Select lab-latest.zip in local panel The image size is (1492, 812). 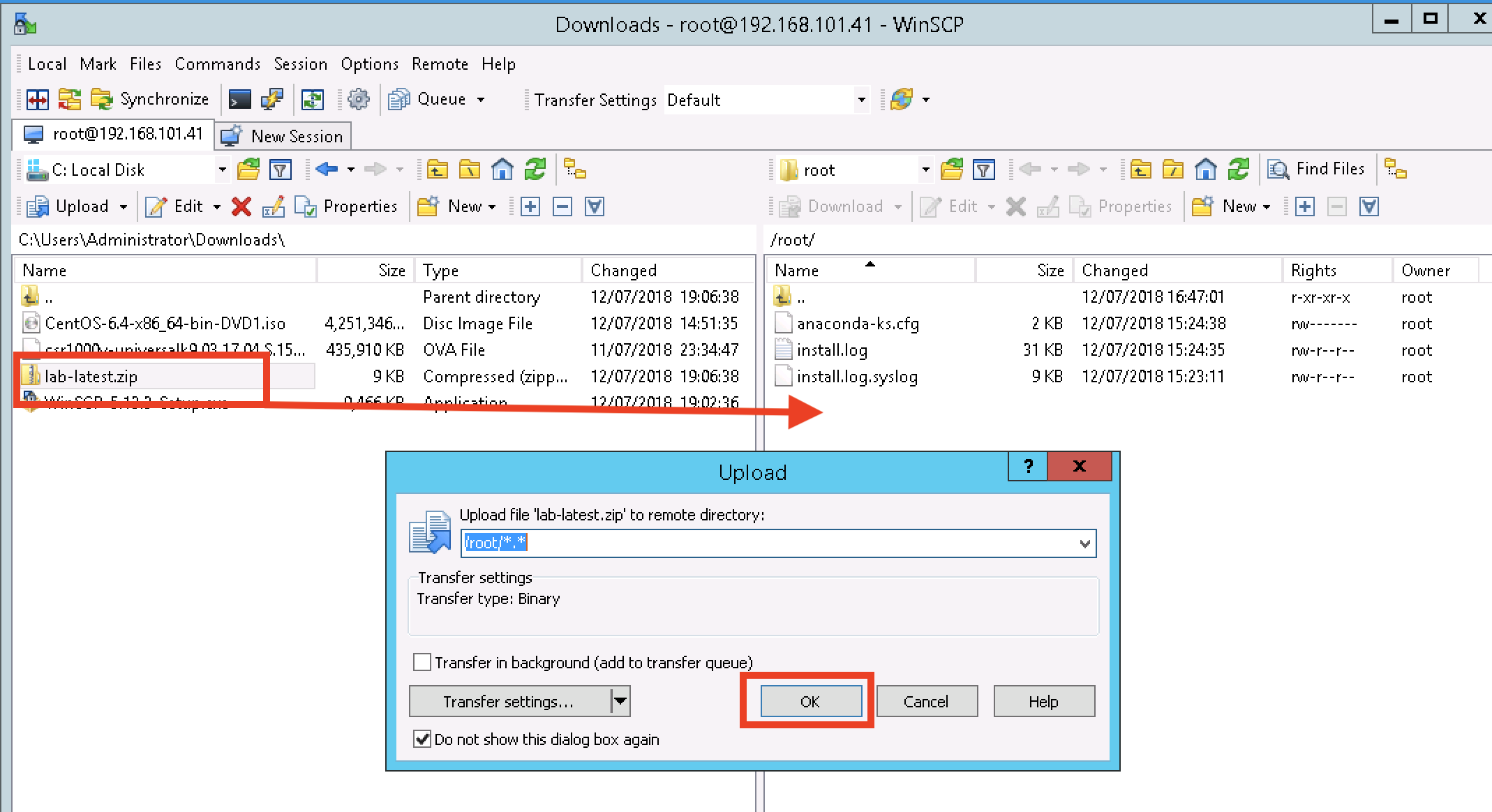point(91,377)
